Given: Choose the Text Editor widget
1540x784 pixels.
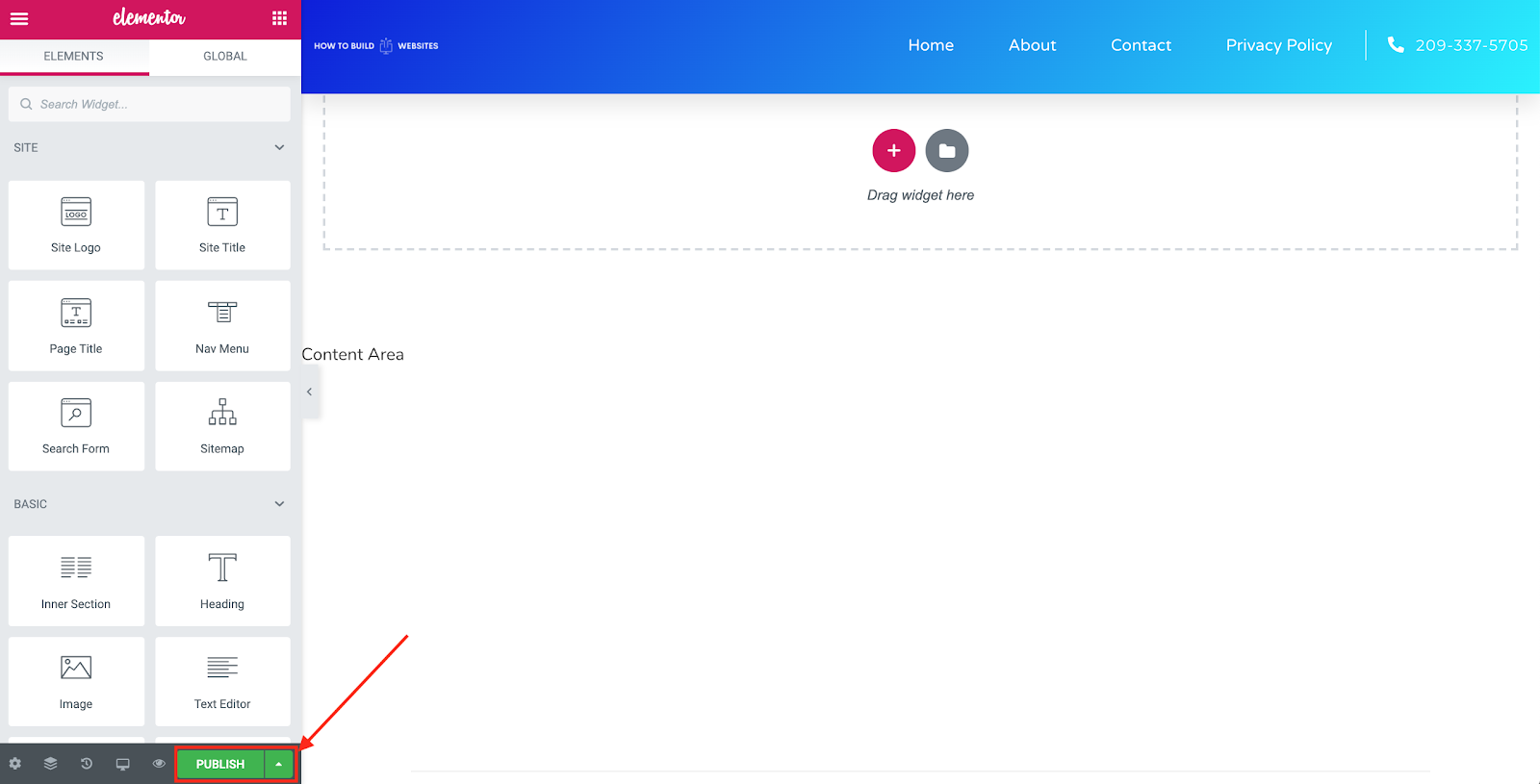Looking at the screenshot, I should (x=222, y=681).
